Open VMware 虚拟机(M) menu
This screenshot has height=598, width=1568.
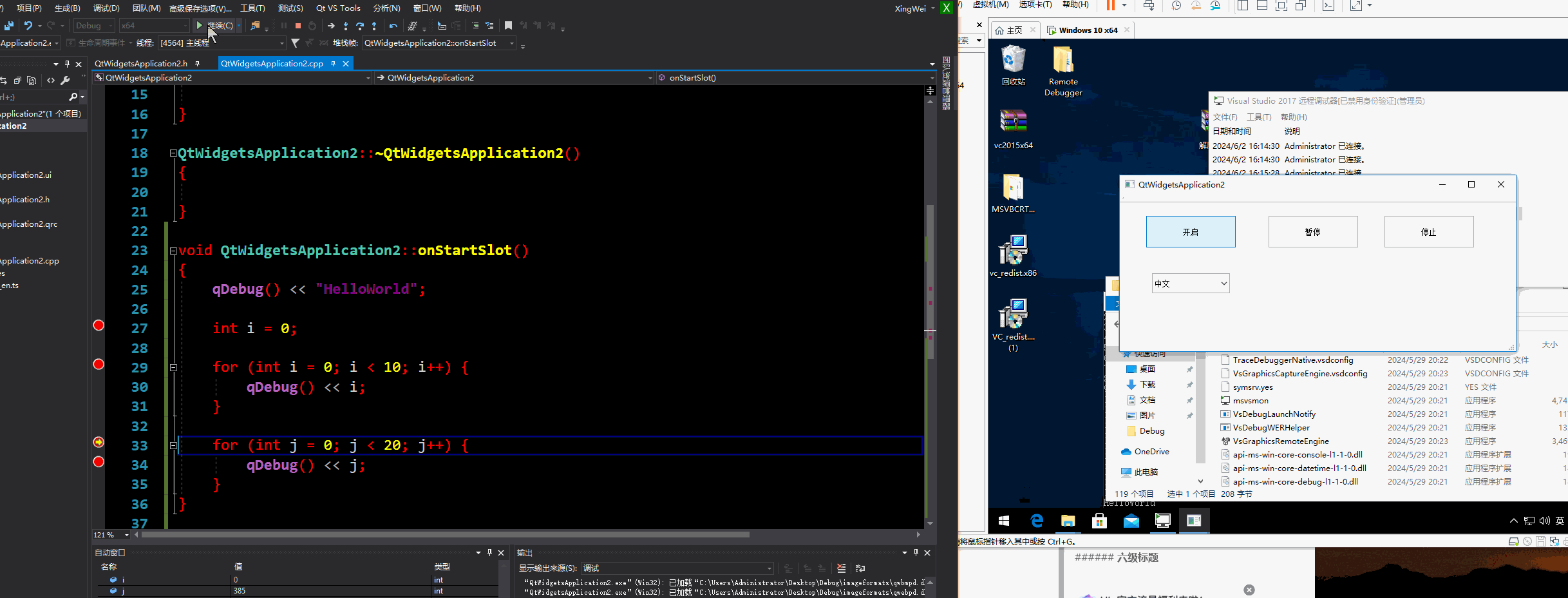[990, 5]
